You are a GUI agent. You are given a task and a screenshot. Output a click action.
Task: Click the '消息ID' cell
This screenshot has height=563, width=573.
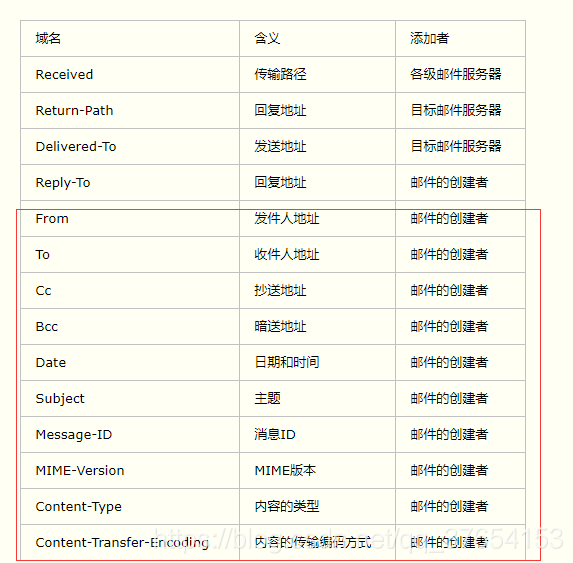pos(317,434)
